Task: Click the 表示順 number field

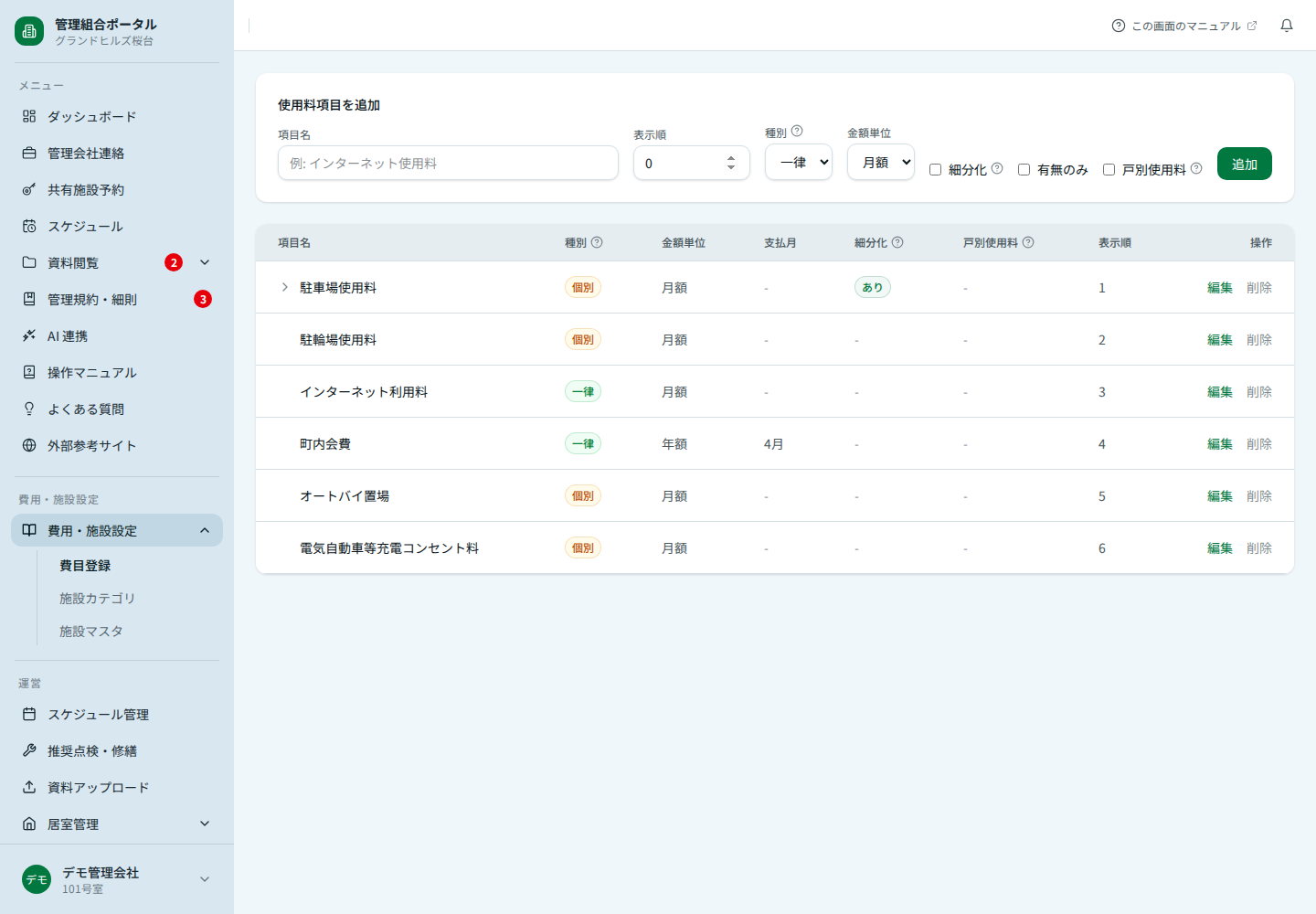Action: click(x=692, y=163)
